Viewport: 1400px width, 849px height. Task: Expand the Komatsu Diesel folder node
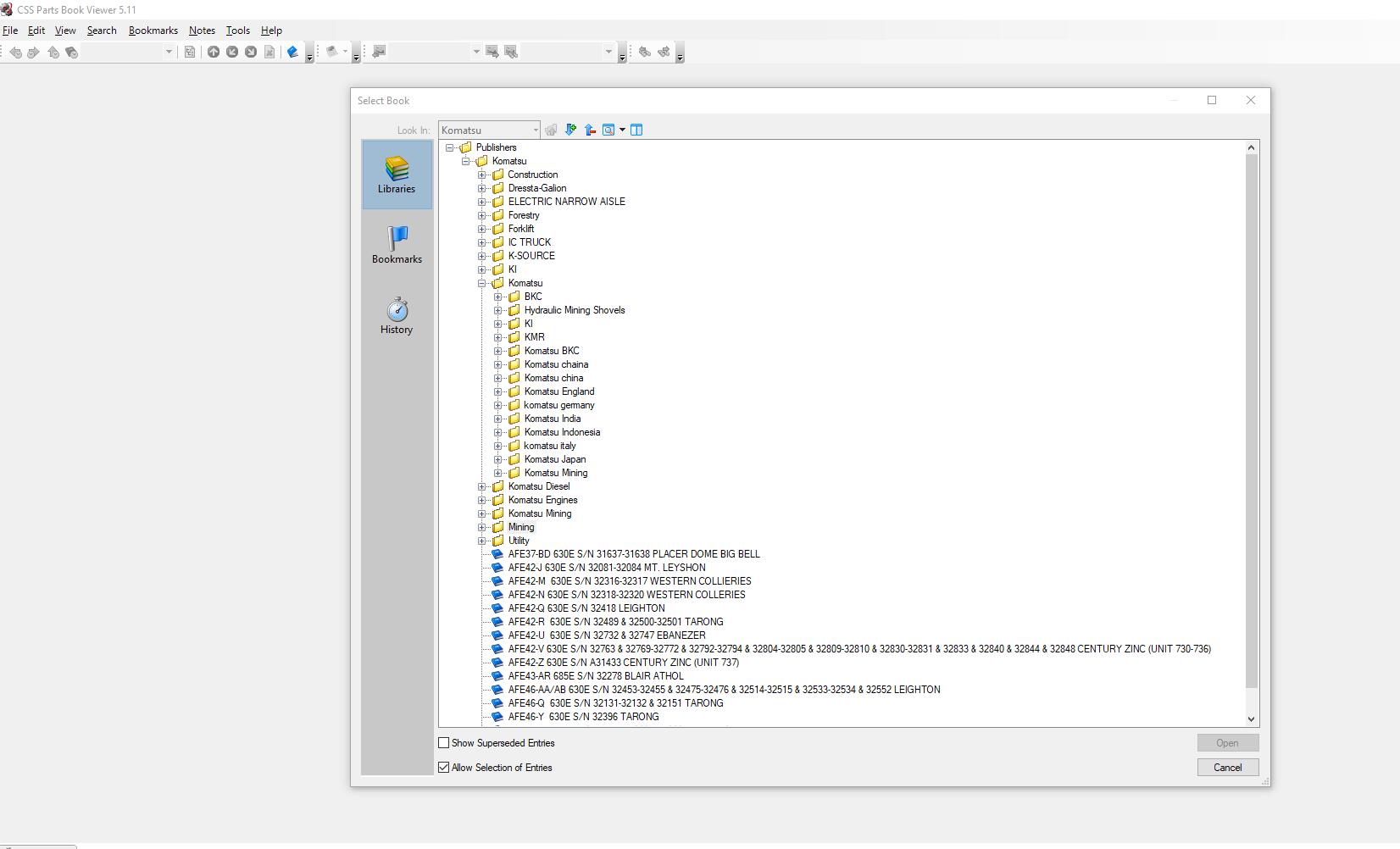pos(481,486)
